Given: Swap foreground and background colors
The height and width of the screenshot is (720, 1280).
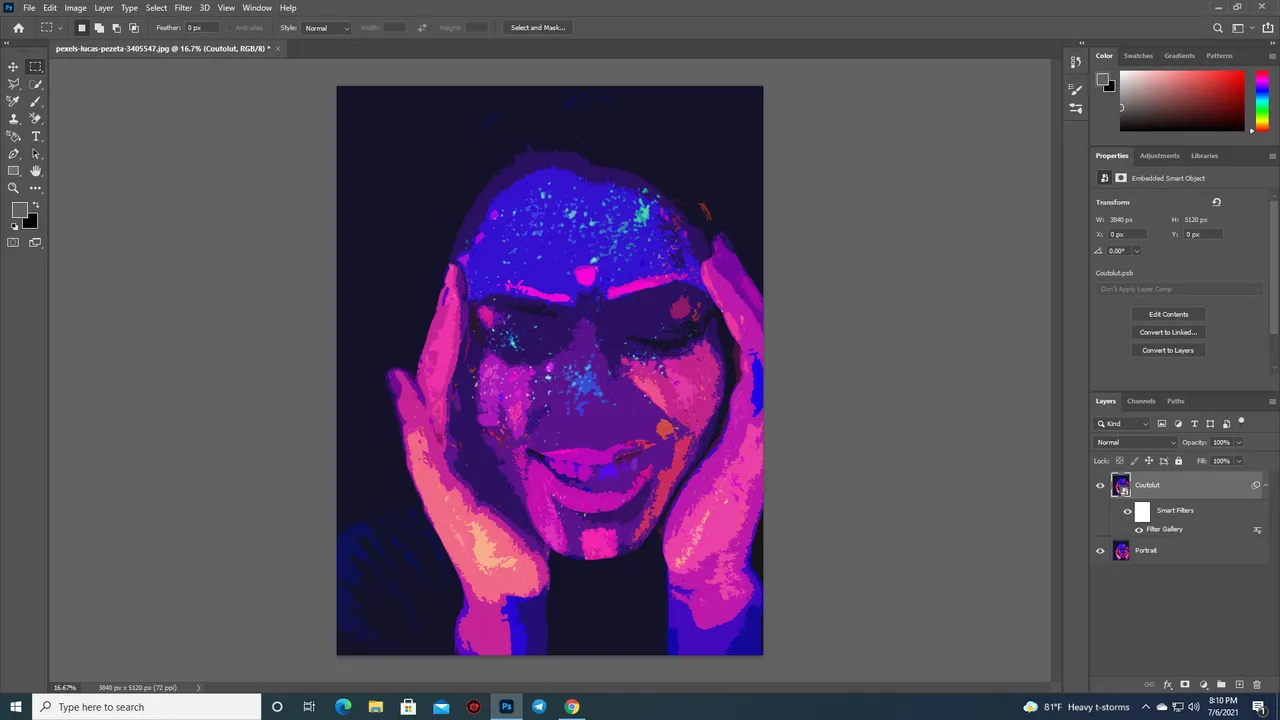Looking at the screenshot, I should pyautogui.click(x=36, y=205).
